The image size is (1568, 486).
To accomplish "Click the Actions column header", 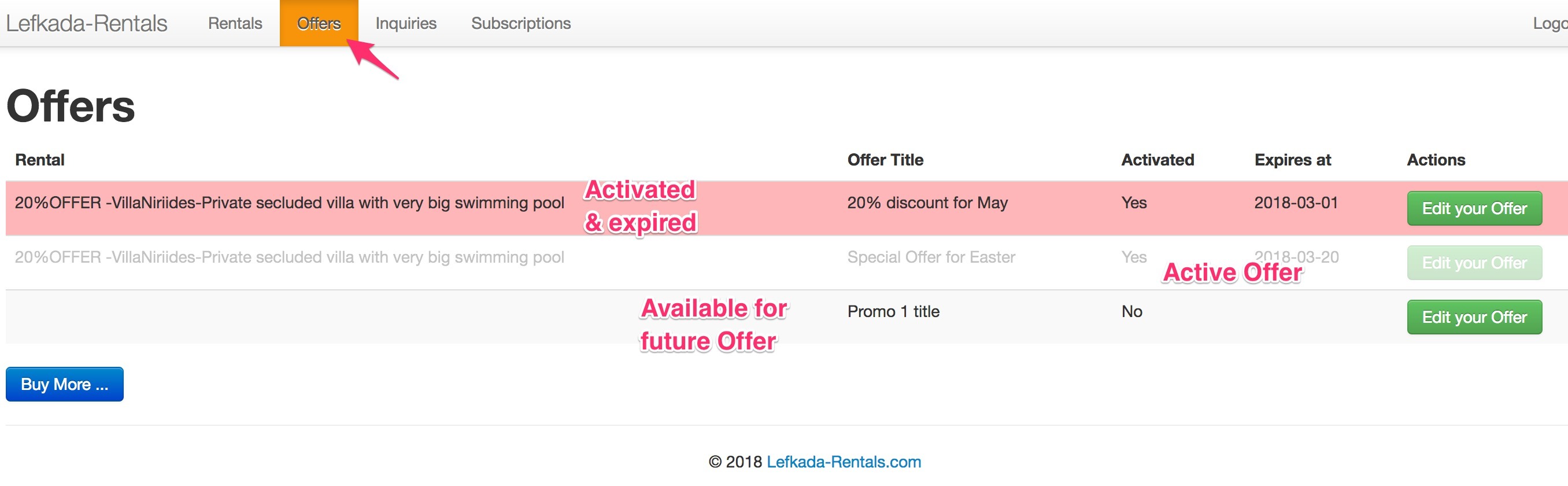I will [1436, 160].
